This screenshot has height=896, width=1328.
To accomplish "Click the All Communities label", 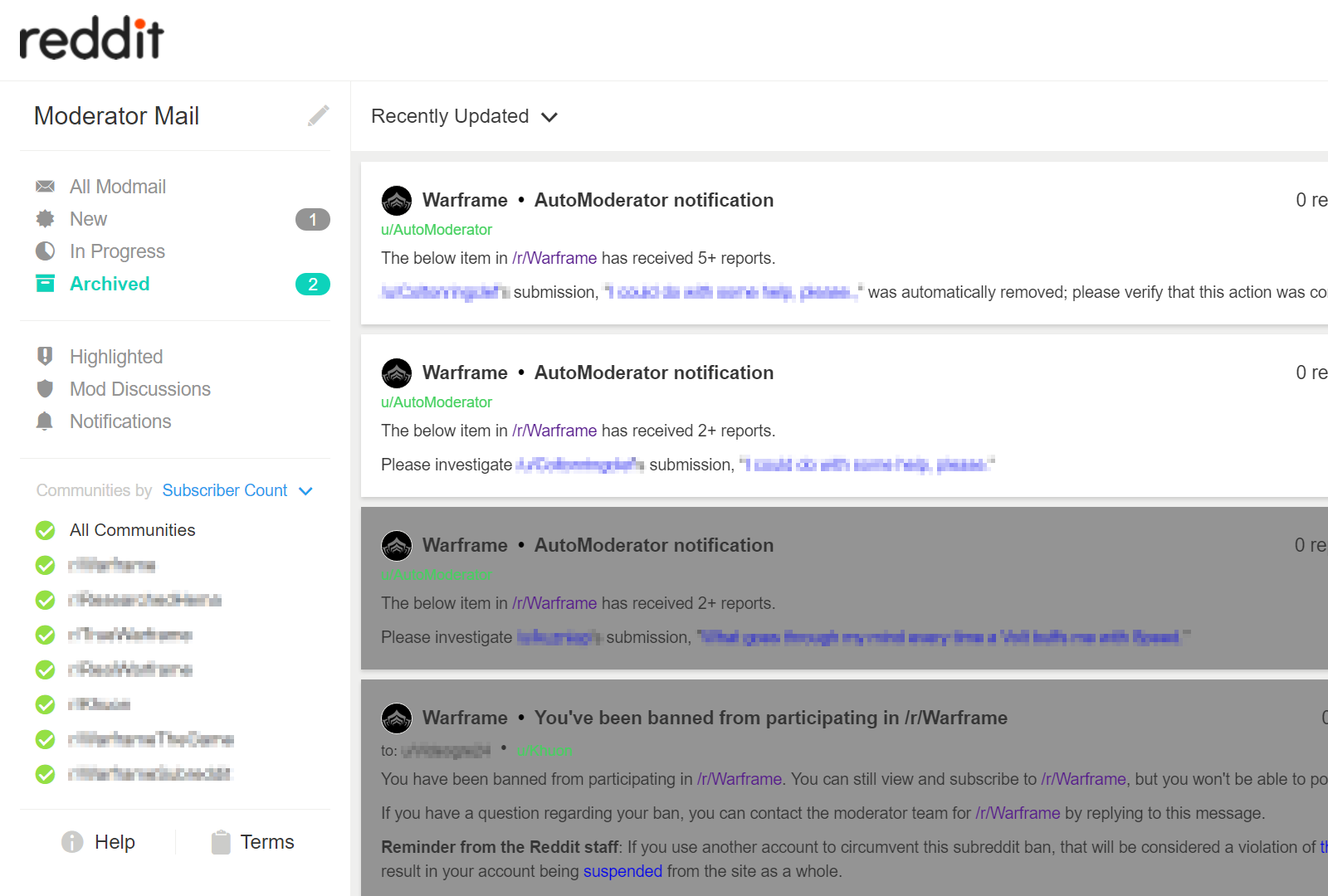I will pos(133,530).
